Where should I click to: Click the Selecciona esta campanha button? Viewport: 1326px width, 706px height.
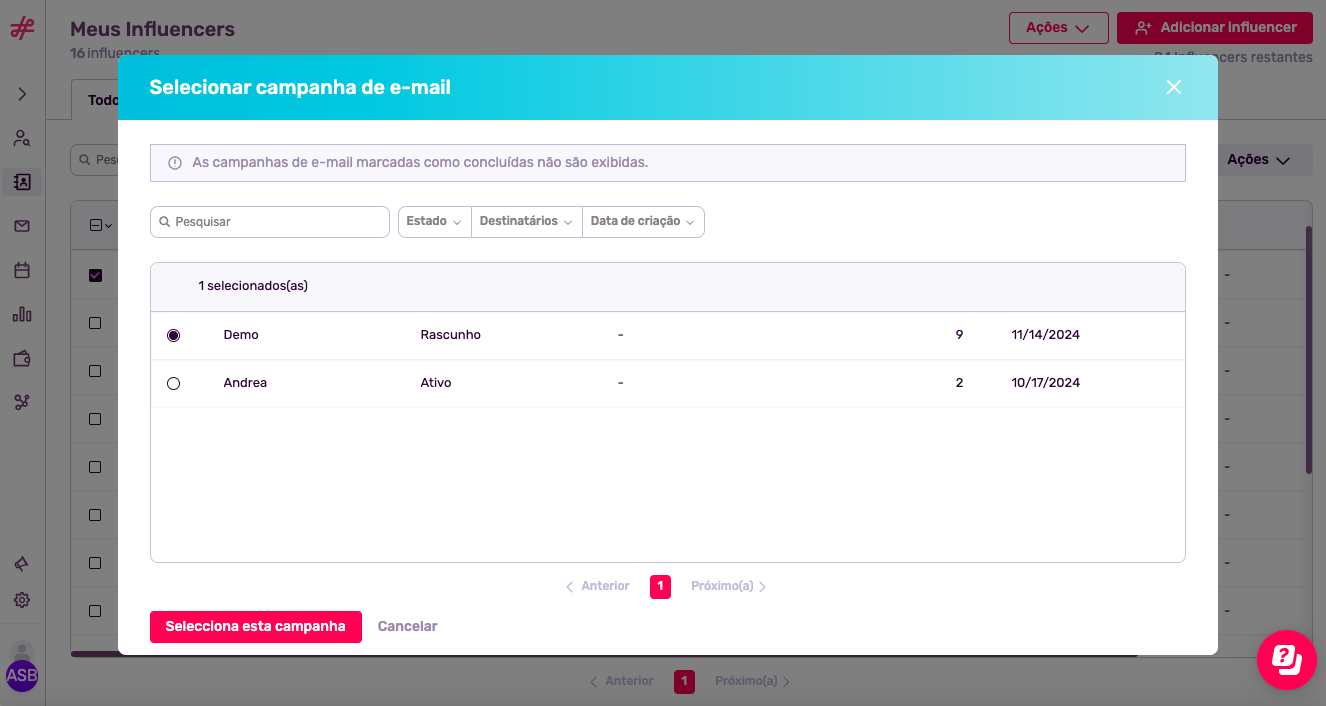[x=255, y=627]
